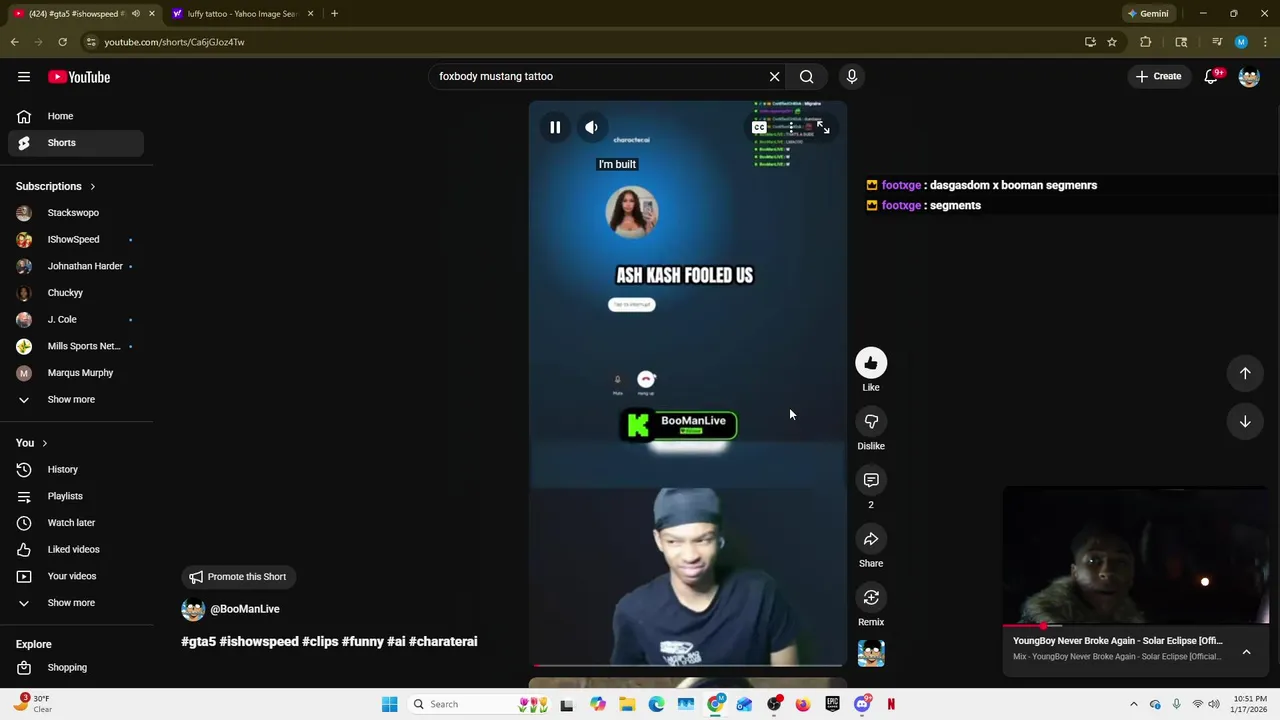Screen dimensions: 1280x720
Task: Expand the You section chevron
Action: click(44, 443)
